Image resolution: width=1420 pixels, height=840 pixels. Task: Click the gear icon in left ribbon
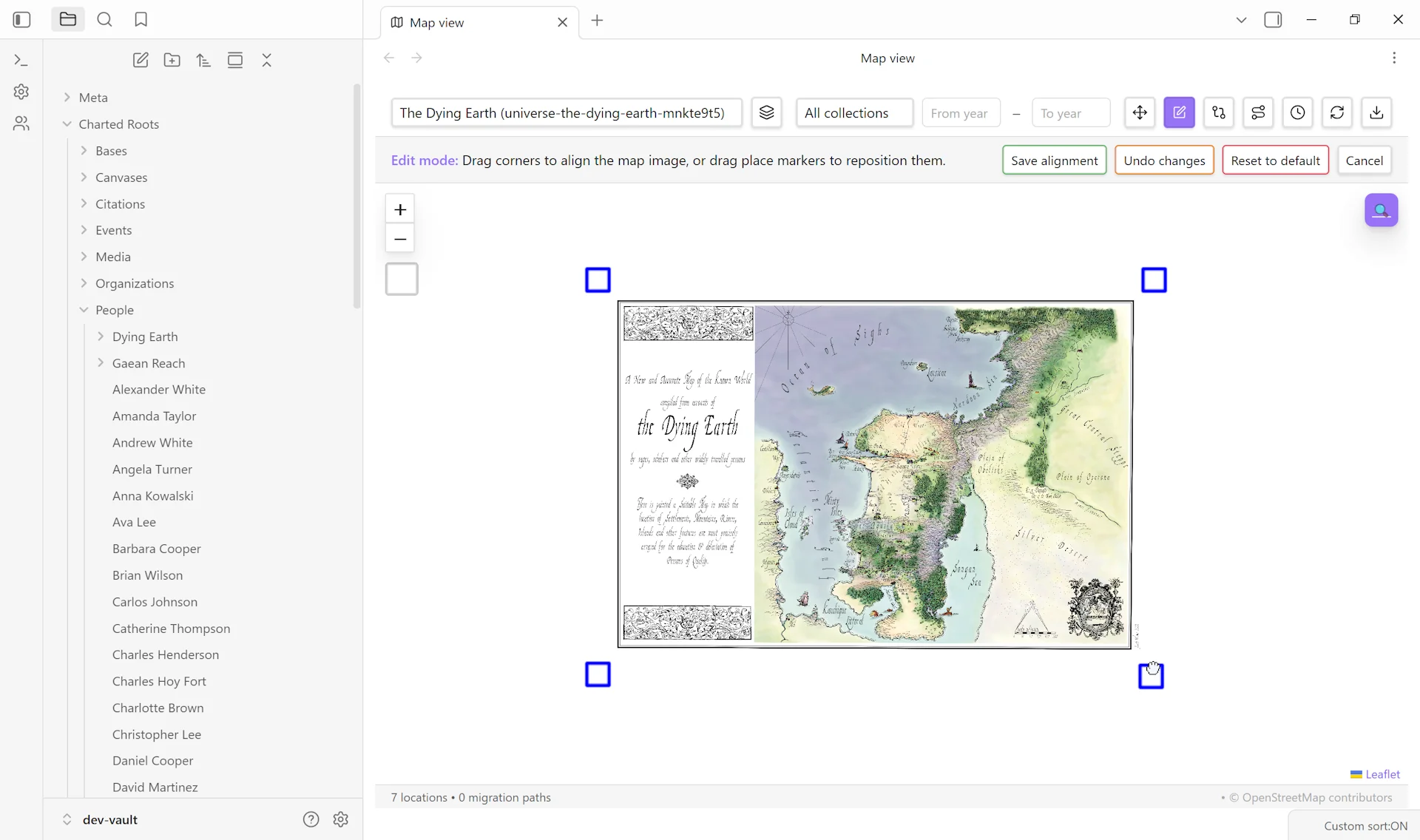(21, 92)
